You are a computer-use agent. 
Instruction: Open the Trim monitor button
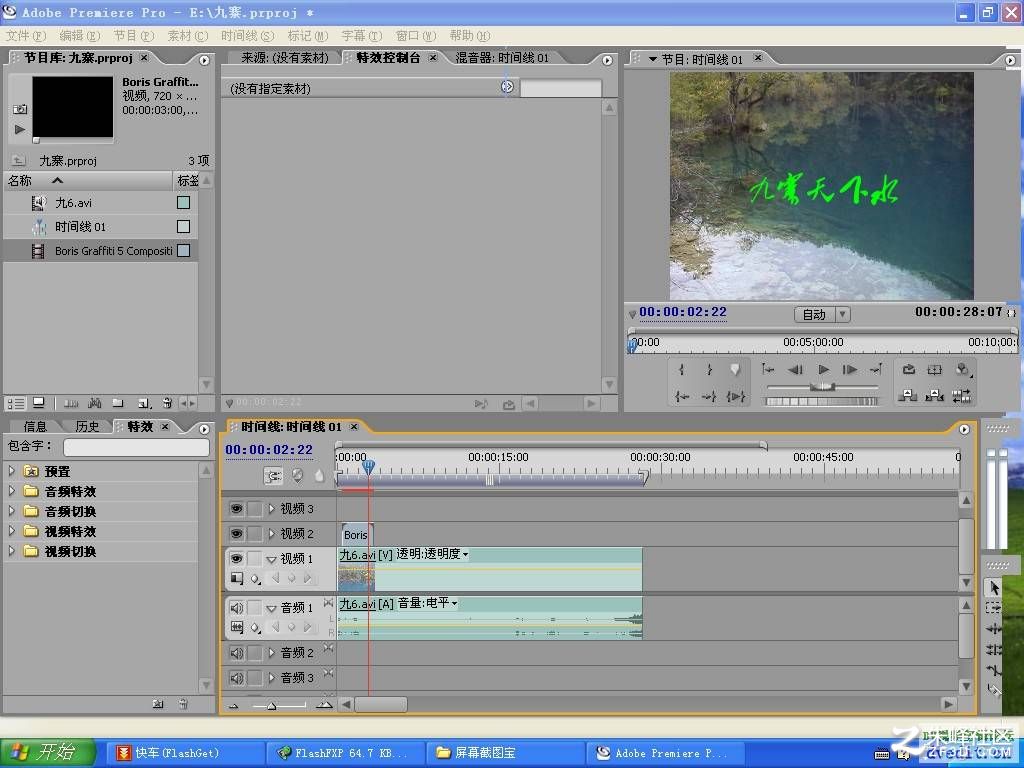tap(961, 396)
